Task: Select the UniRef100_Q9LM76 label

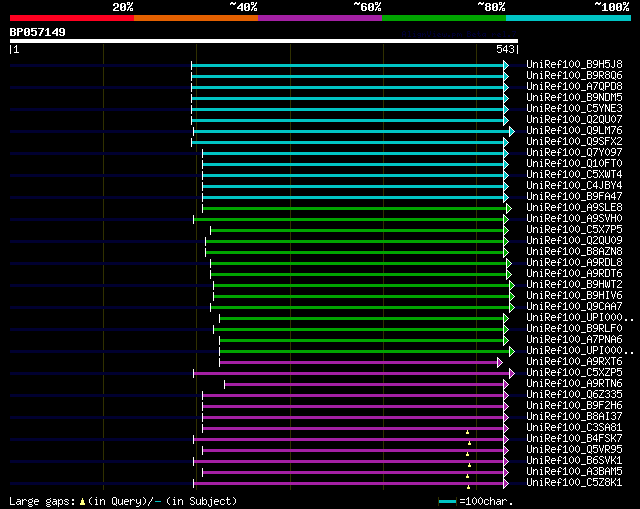Action: [x=574, y=131]
